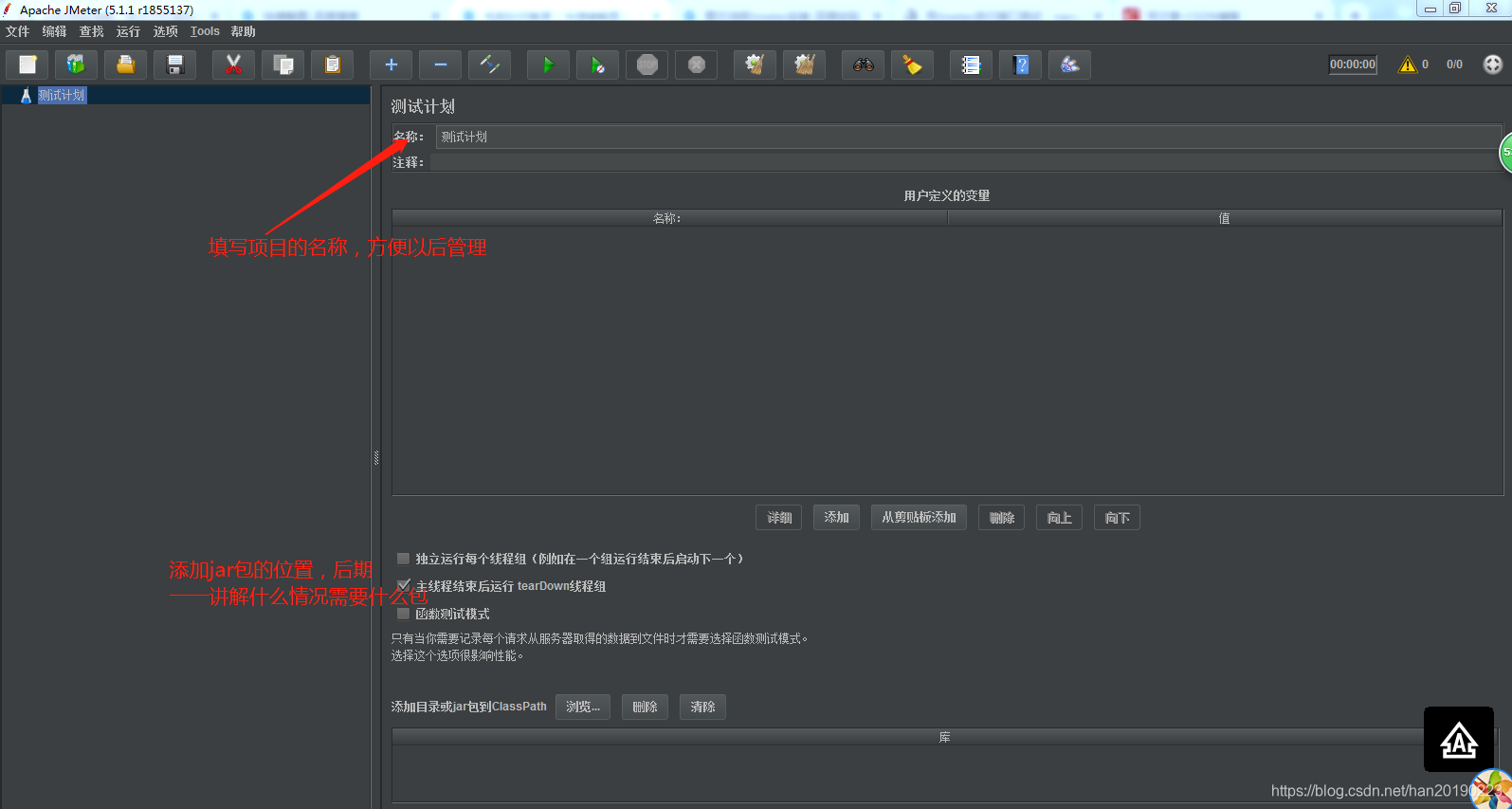Toggle the tearDown线程组 checkbox
Image resolution: width=1512 pixels, height=809 pixels.
click(403, 586)
